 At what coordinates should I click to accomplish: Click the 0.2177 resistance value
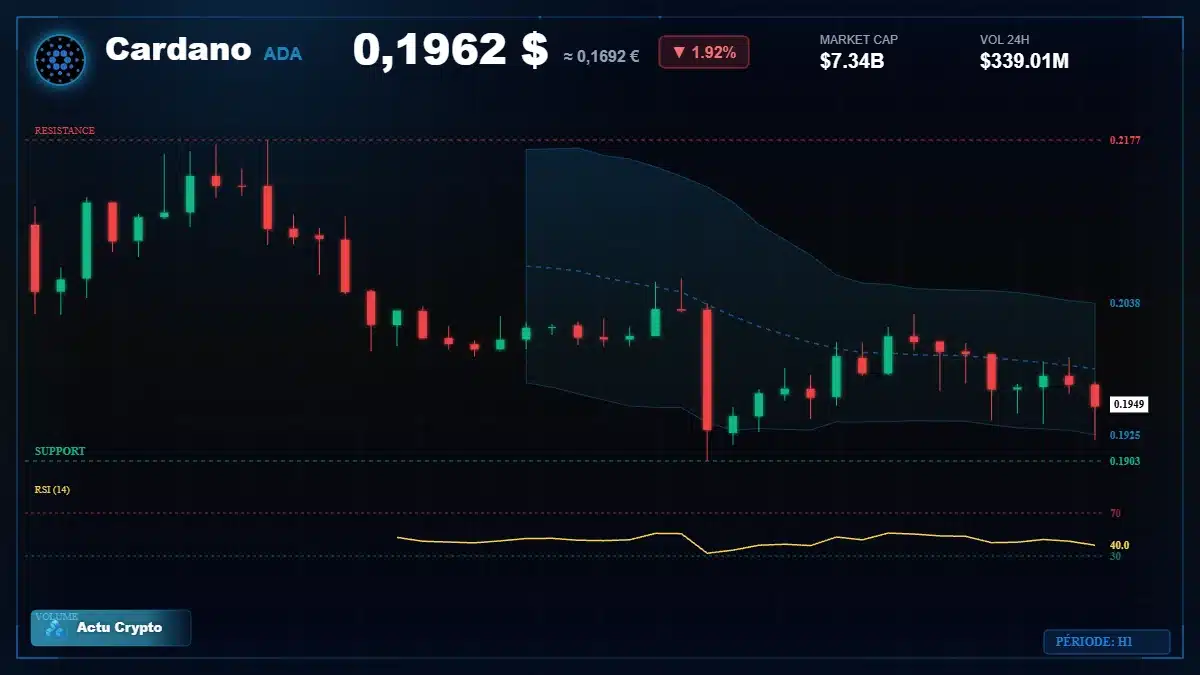tap(1125, 141)
